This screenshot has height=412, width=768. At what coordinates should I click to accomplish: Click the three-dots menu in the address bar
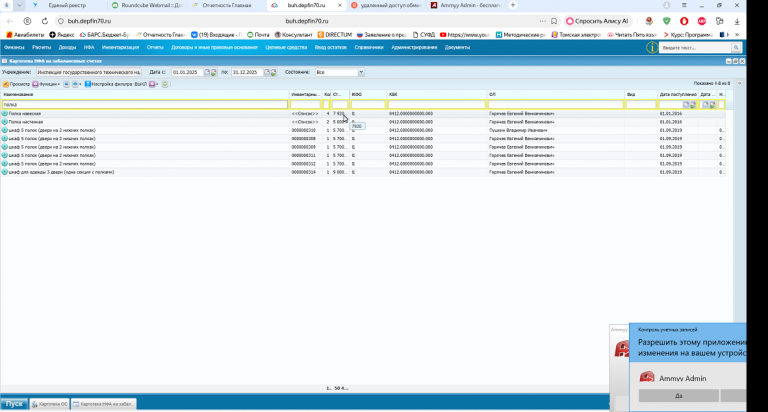[542, 21]
